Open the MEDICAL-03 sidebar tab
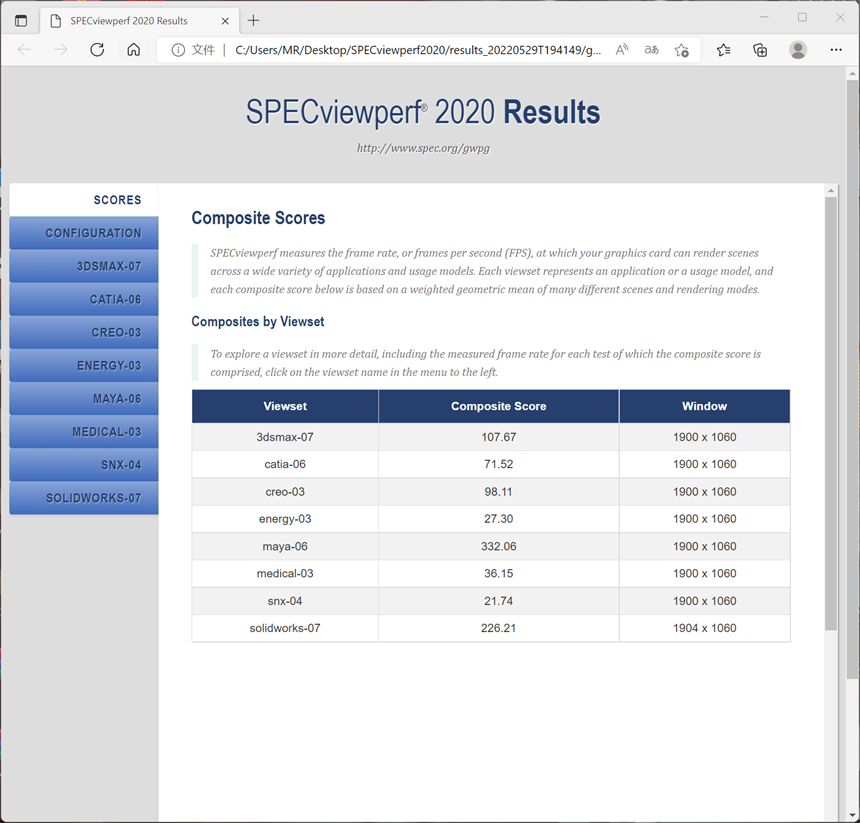 [84, 432]
